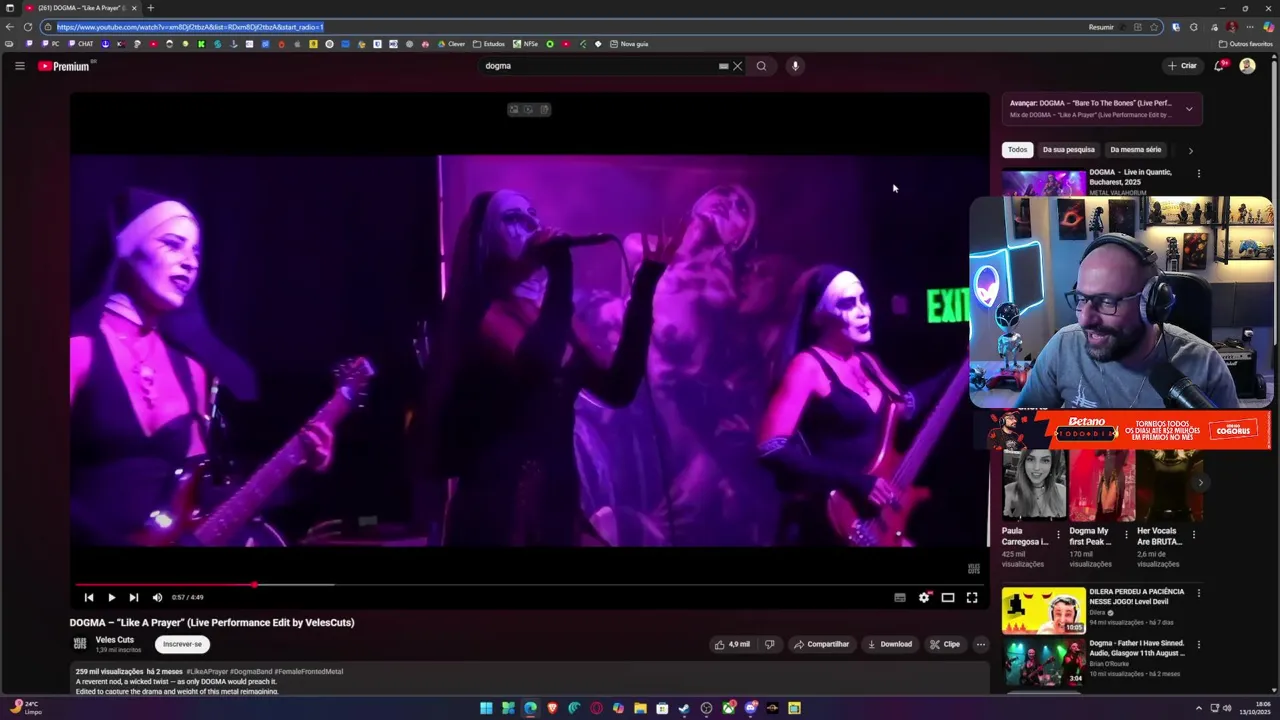
Task: Subscribe with the Inscrever-se button
Action: (x=182, y=644)
